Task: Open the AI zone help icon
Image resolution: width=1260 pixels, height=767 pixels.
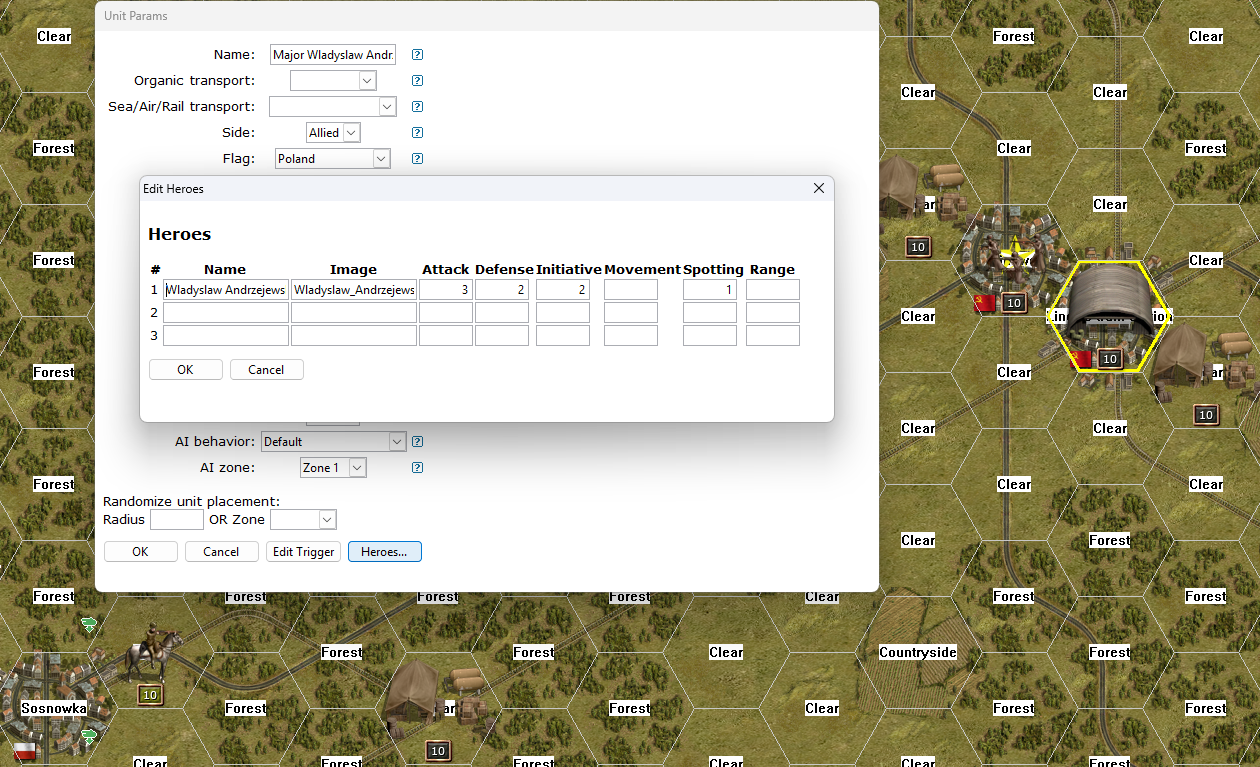Action: 417,468
